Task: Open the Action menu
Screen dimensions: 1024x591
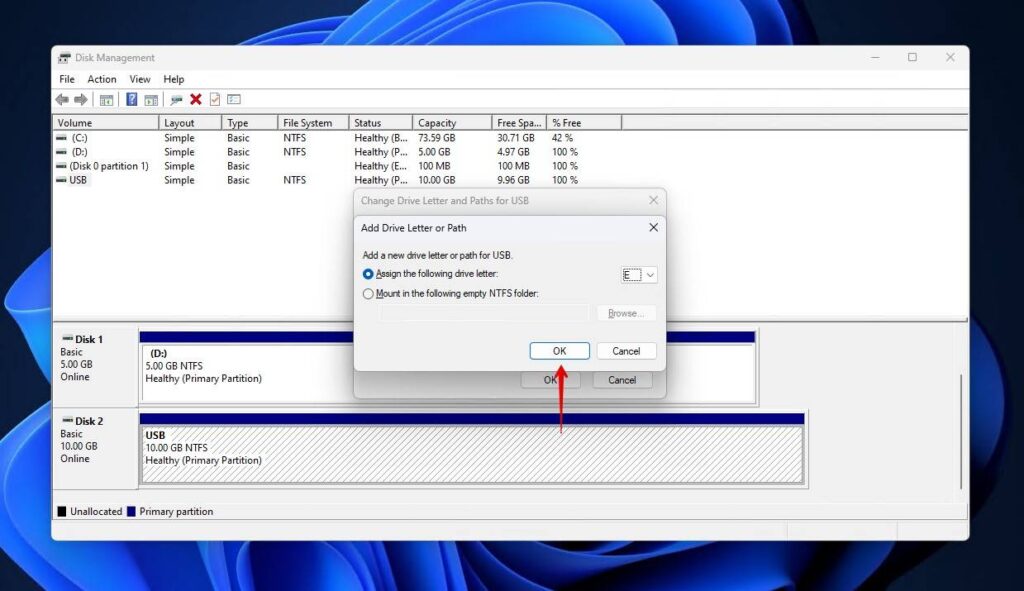Action: point(101,78)
